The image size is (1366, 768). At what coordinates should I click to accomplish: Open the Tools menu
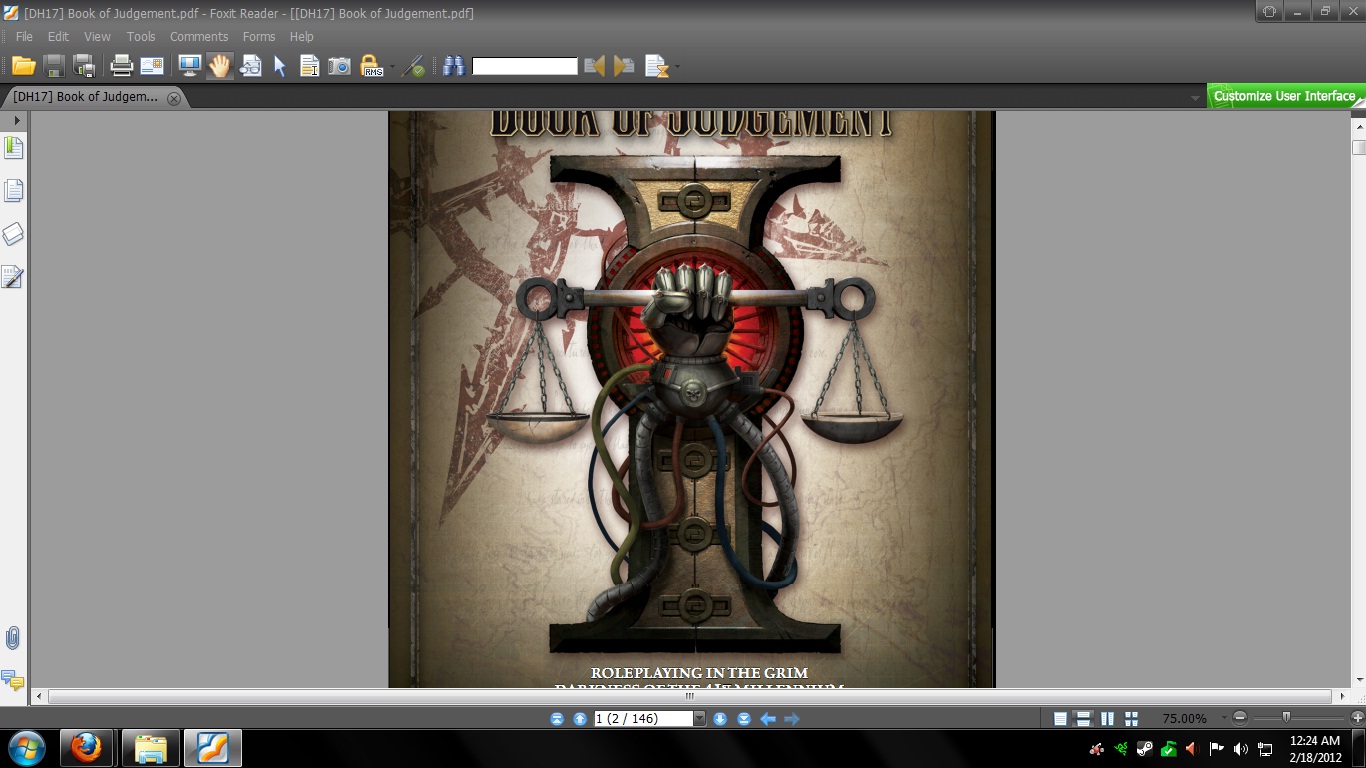[x=141, y=36]
